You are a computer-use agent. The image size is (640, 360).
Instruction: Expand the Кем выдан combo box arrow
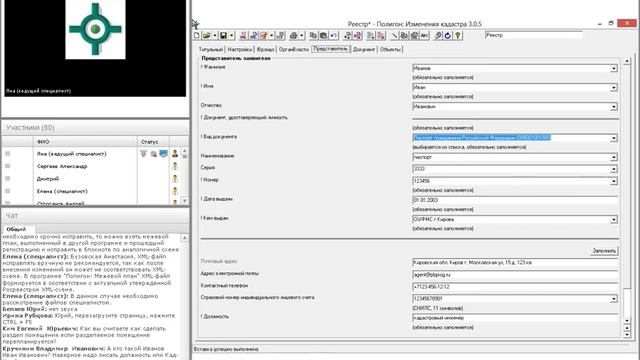pyautogui.click(x=613, y=220)
